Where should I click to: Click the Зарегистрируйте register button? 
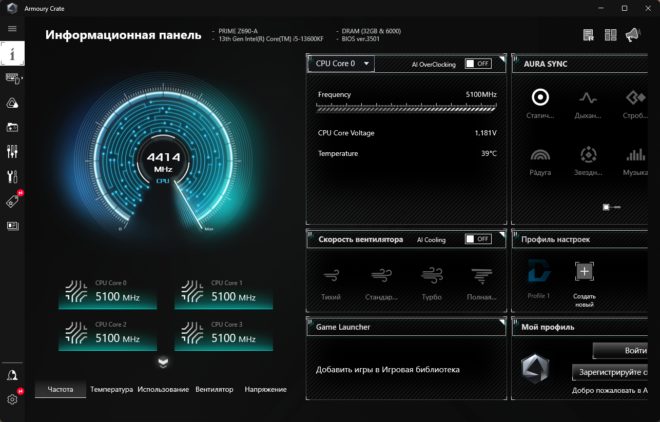610,372
